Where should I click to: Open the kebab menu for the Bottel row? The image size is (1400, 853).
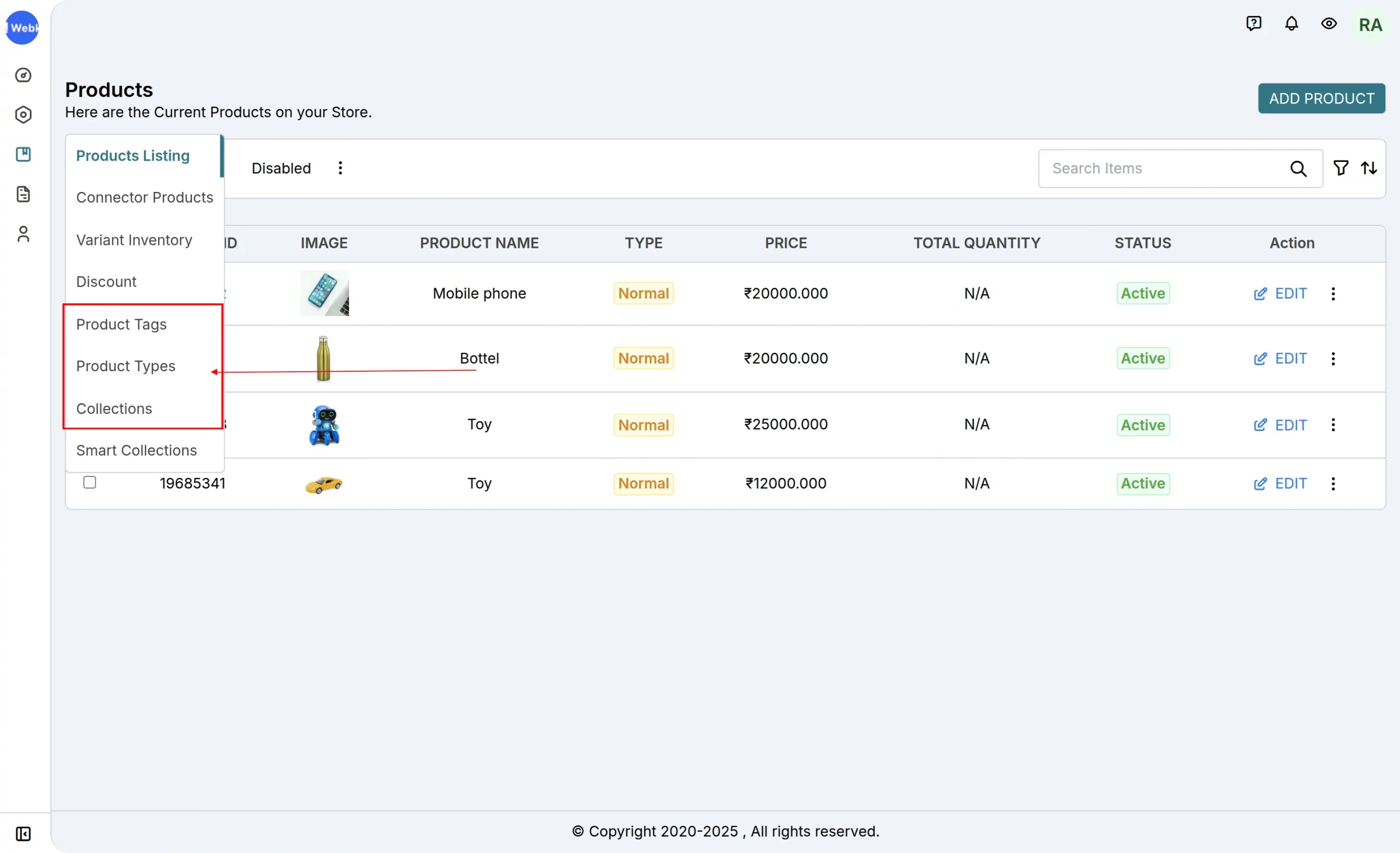tap(1333, 358)
